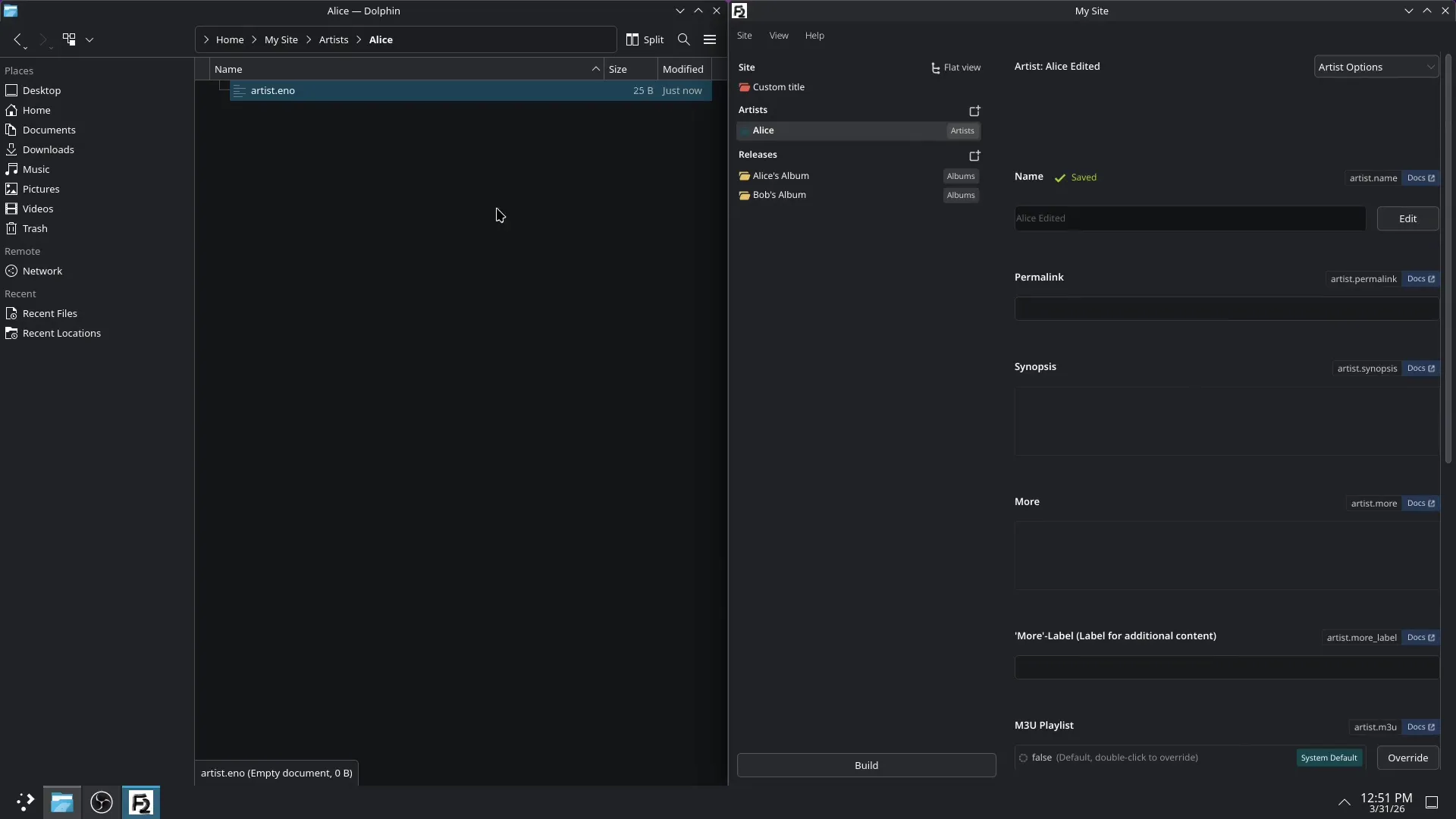This screenshot has height=819, width=1456.
Task: Edit the artist Name field
Action: point(1407,218)
